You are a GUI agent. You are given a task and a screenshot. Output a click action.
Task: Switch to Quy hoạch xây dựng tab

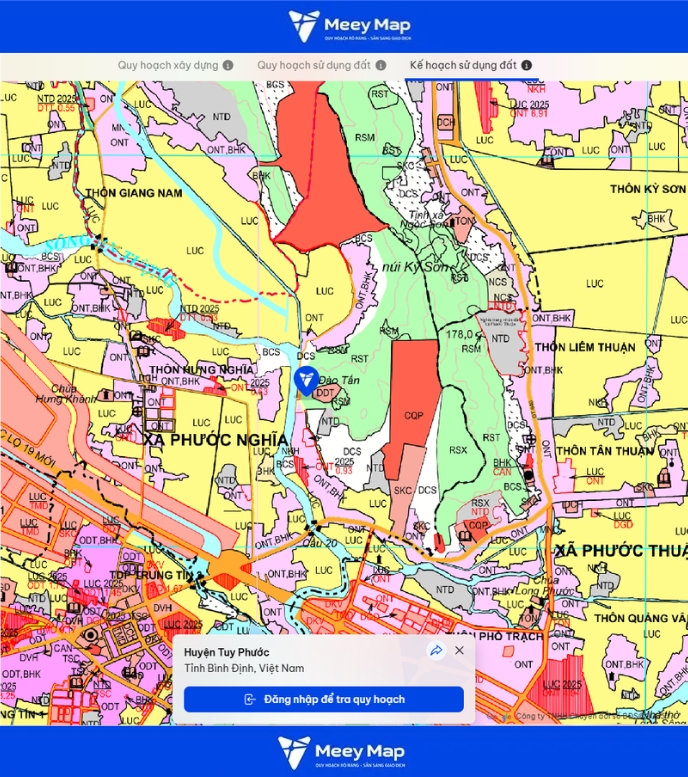click(x=168, y=65)
